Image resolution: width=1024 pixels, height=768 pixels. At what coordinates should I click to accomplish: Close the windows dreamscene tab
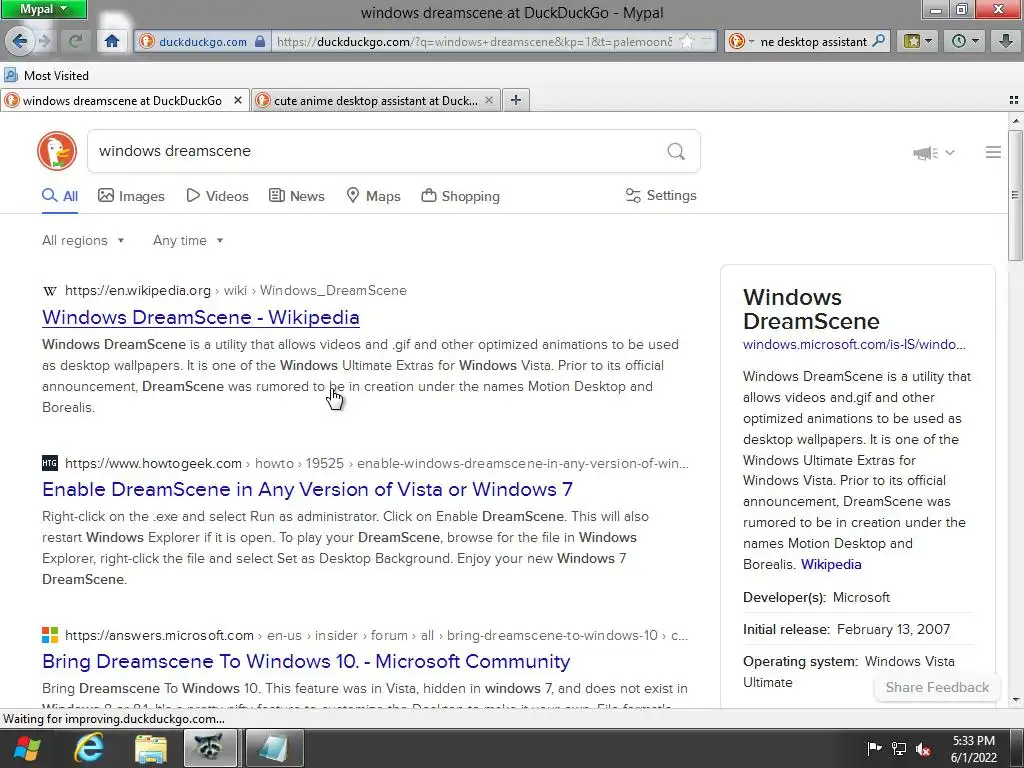[x=238, y=100]
